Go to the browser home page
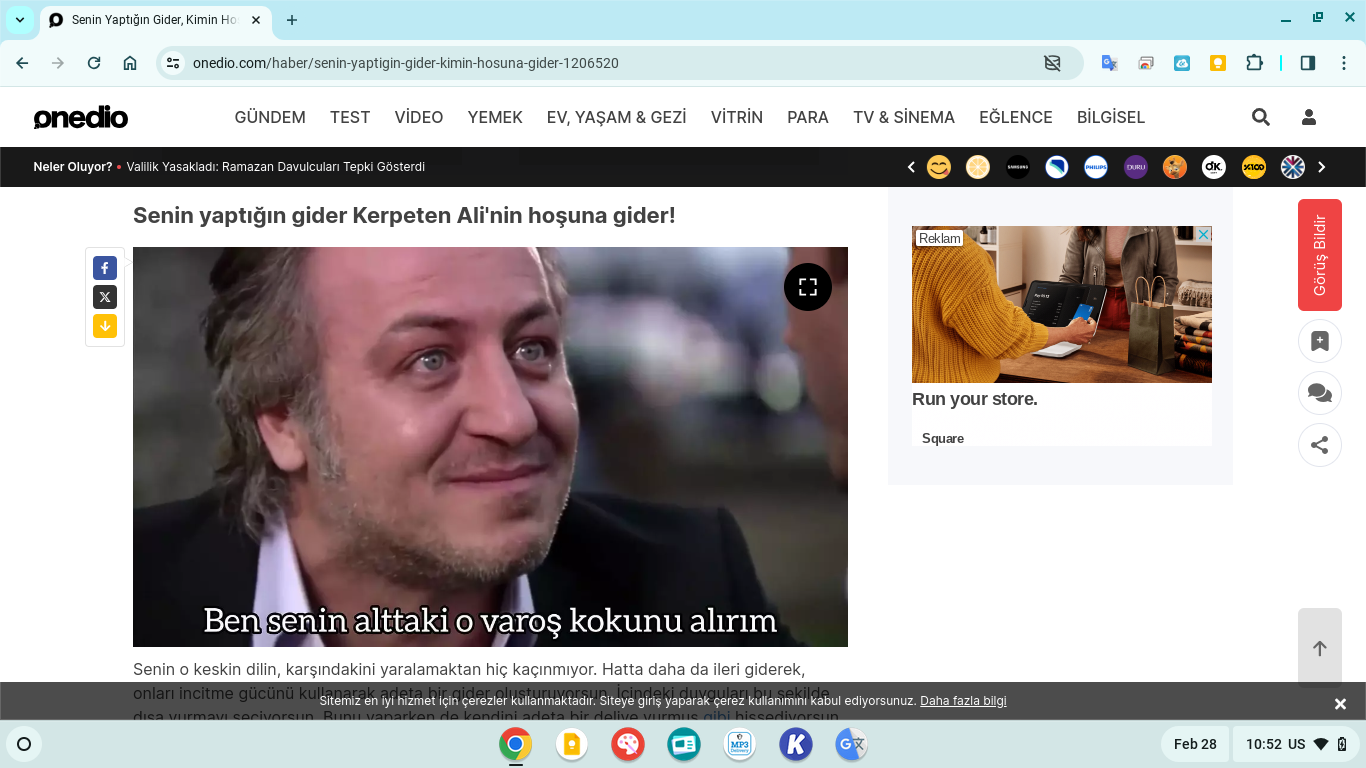Screen dimensions: 1366x768 click(x=130, y=63)
